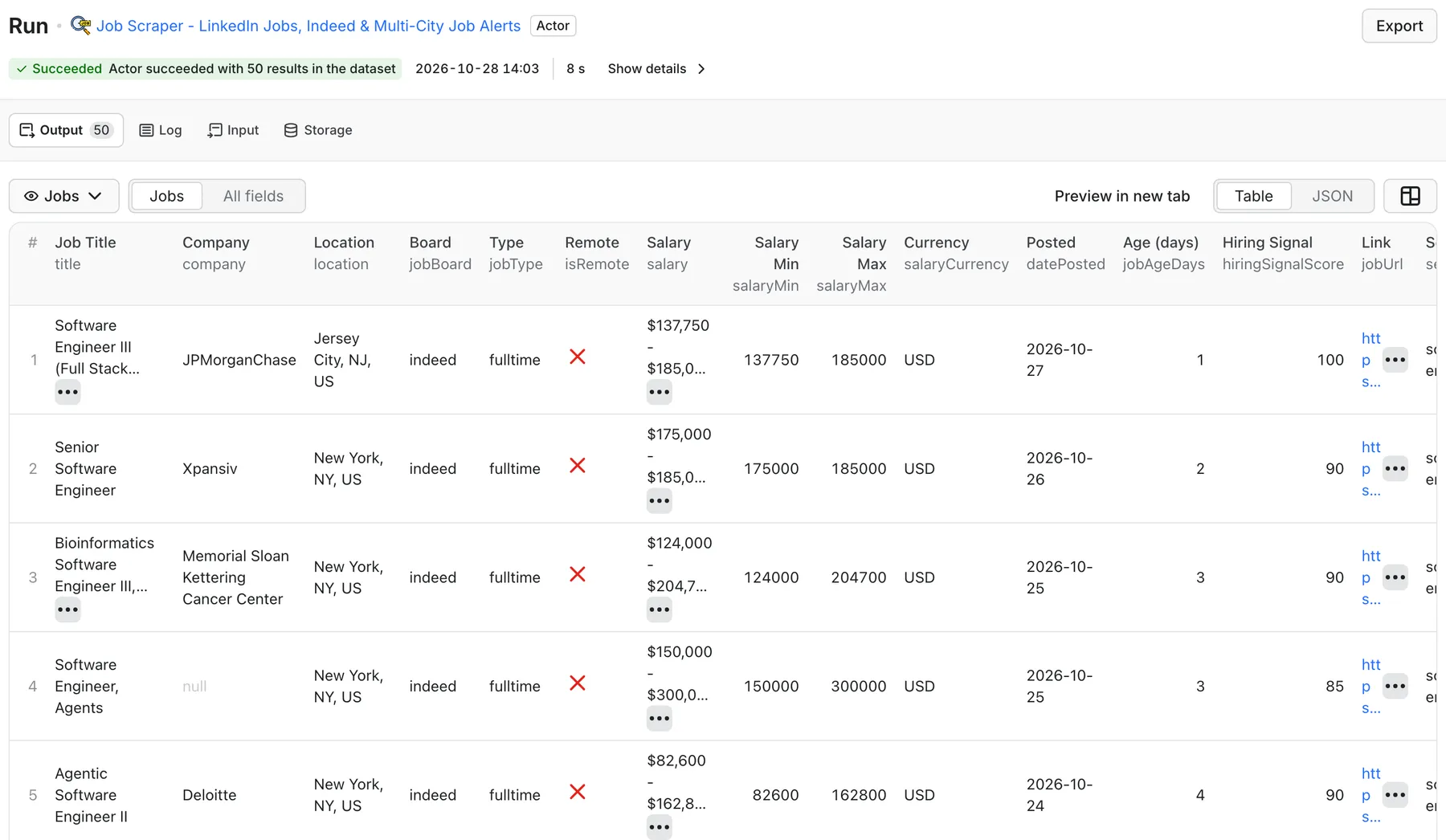Click the Export button

(1399, 26)
